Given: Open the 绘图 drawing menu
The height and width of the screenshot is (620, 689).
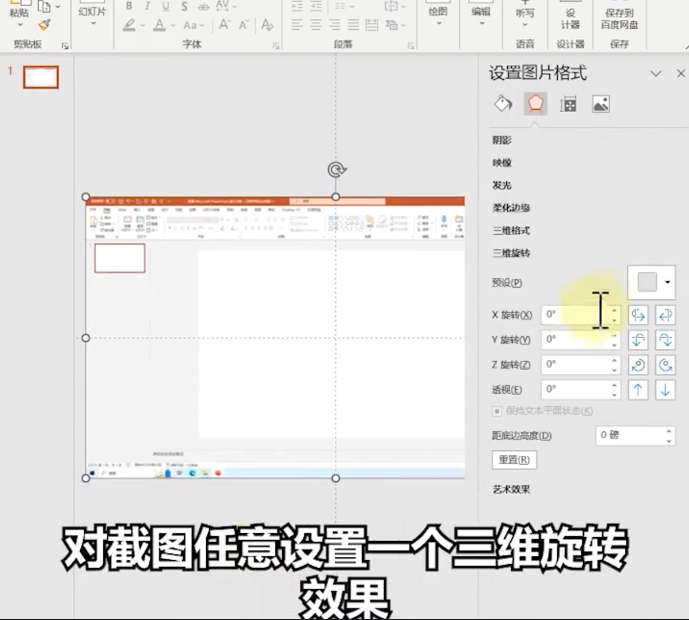Looking at the screenshot, I should tap(438, 16).
